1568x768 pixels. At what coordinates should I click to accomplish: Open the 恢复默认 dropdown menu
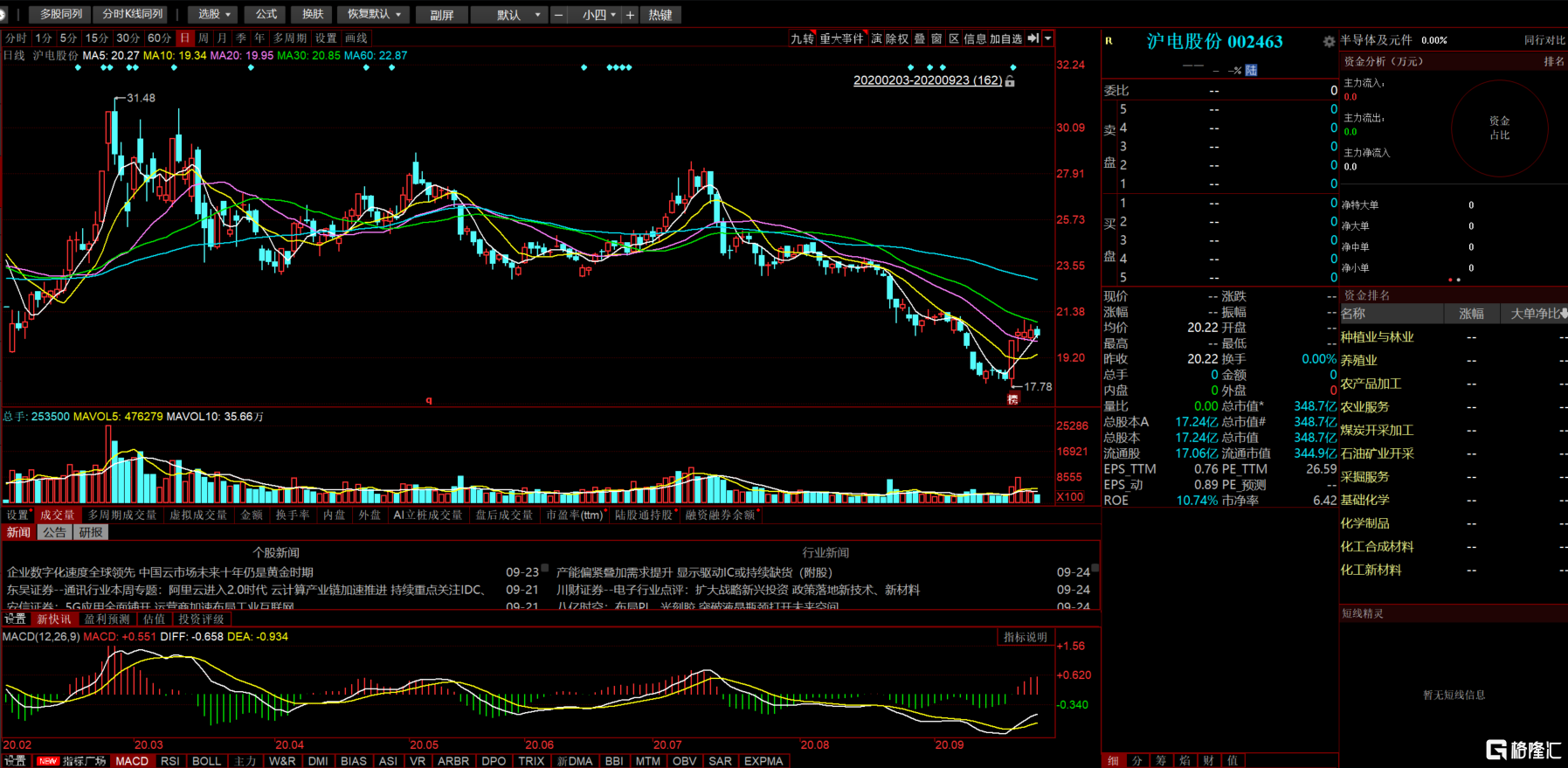pyautogui.click(x=374, y=15)
